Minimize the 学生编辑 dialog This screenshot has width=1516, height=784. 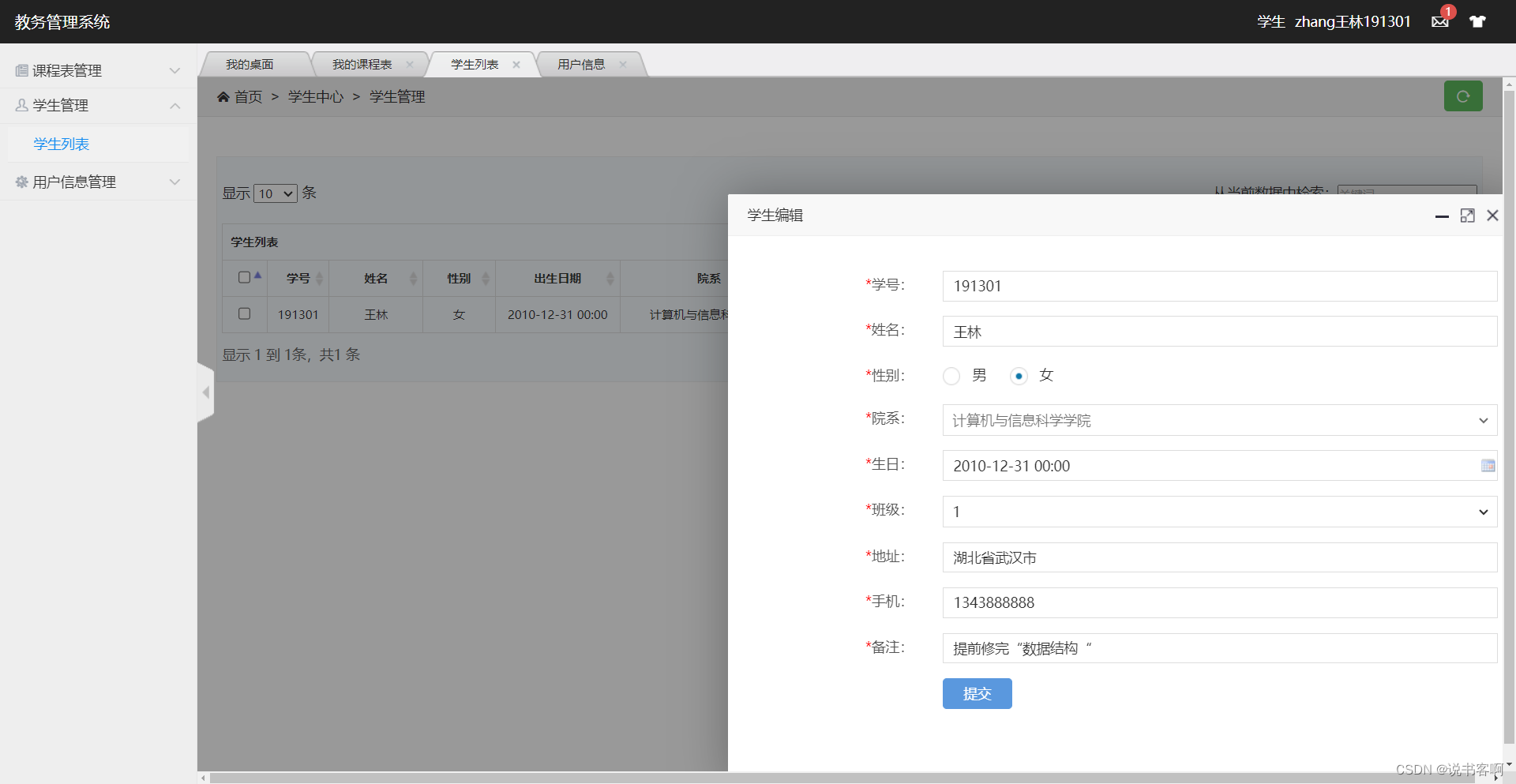pos(1442,216)
